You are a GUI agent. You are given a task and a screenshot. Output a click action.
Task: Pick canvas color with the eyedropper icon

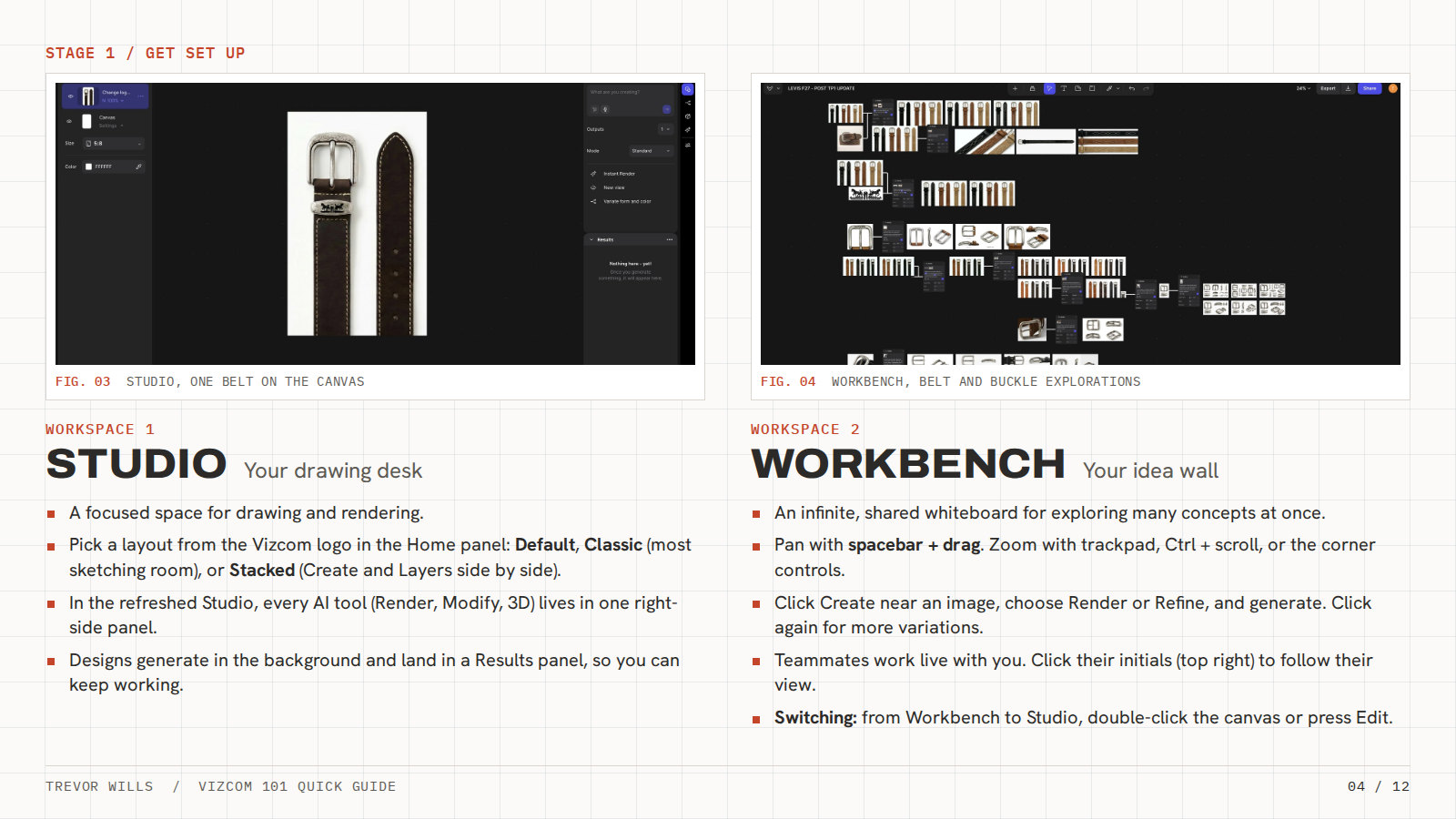[138, 167]
